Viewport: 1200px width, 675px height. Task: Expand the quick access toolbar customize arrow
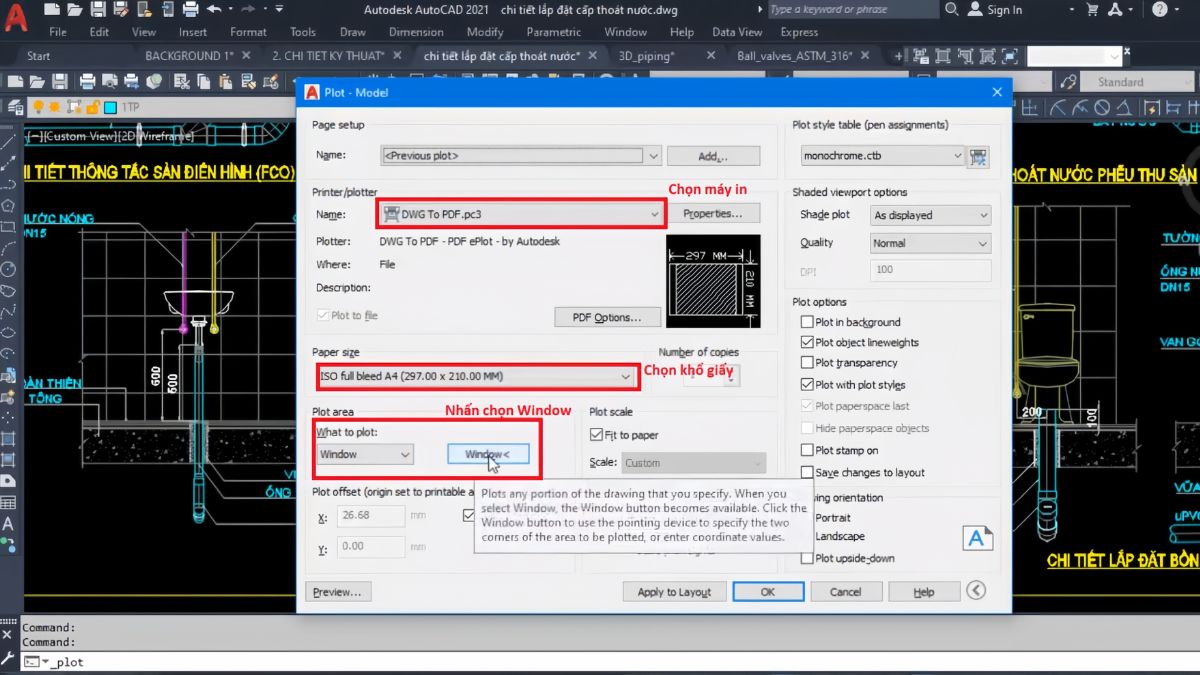[277, 10]
